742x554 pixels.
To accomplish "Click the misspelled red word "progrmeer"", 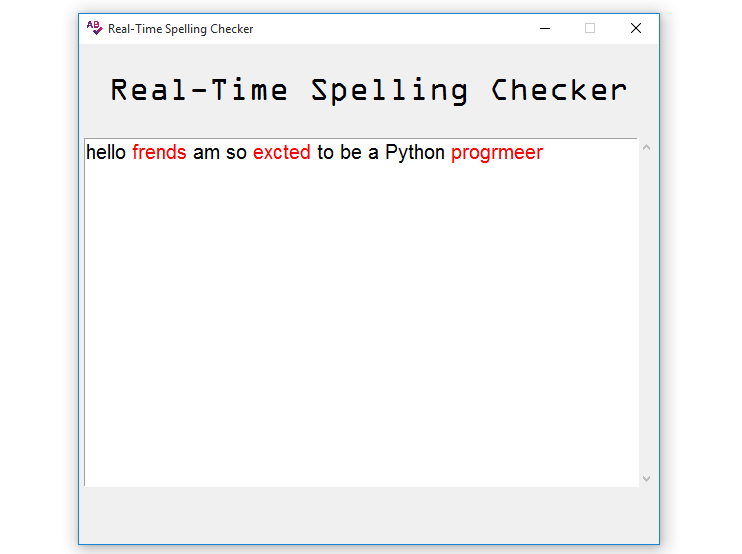I will (496, 153).
